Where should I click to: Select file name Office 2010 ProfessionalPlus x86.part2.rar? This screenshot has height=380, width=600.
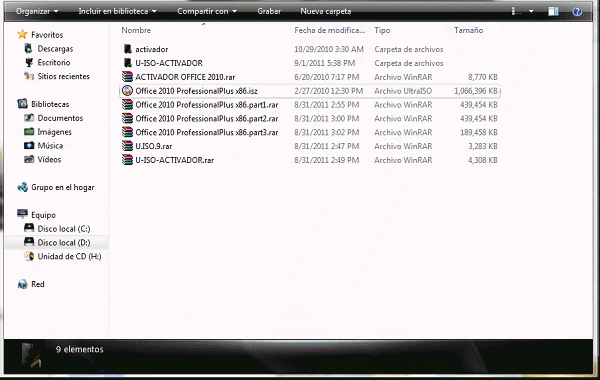pos(207,118)
